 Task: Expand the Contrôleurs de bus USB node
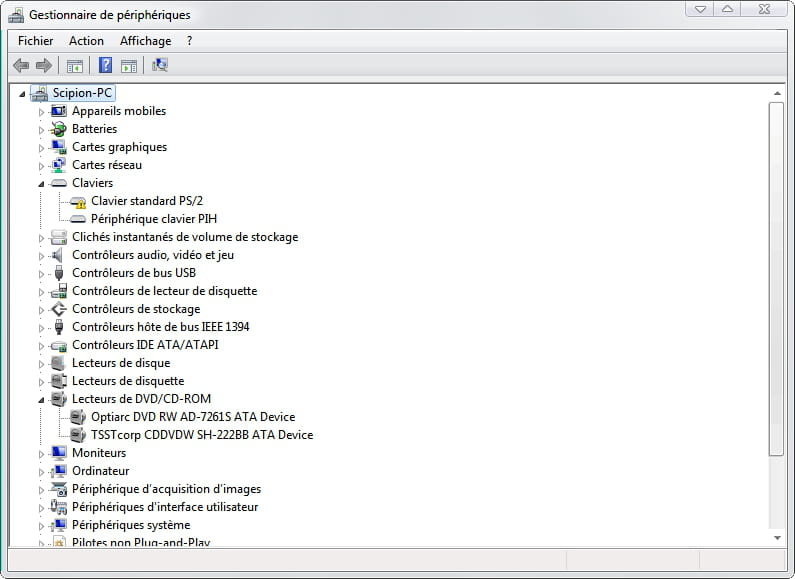[42, 273]
